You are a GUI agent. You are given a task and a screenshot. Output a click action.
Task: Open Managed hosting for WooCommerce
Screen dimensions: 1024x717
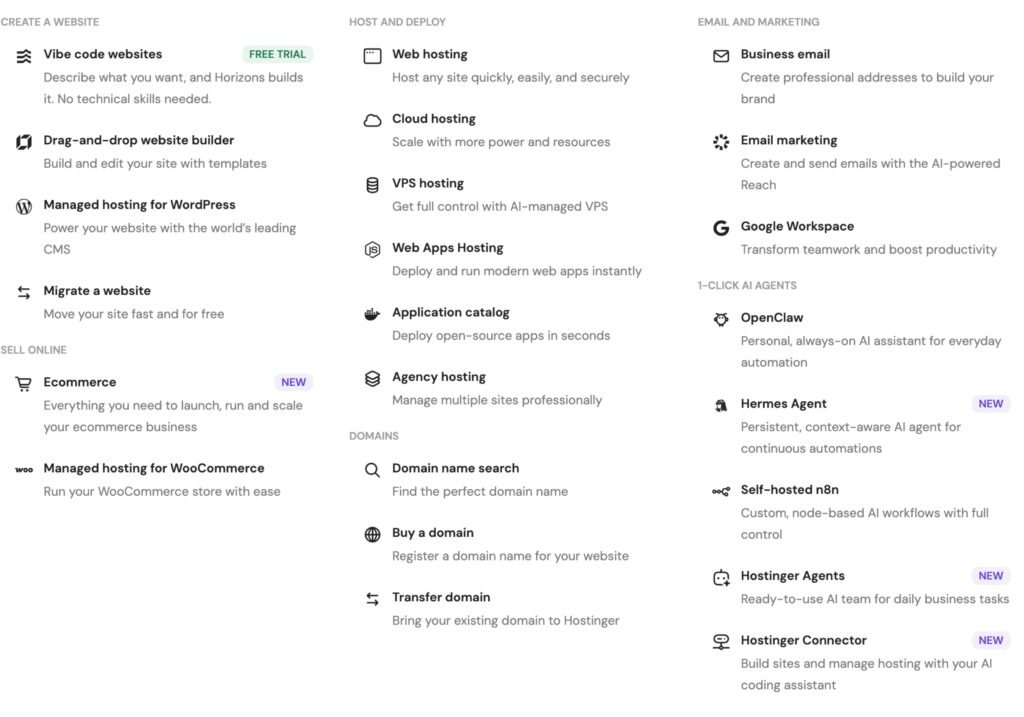click(153, 468)
